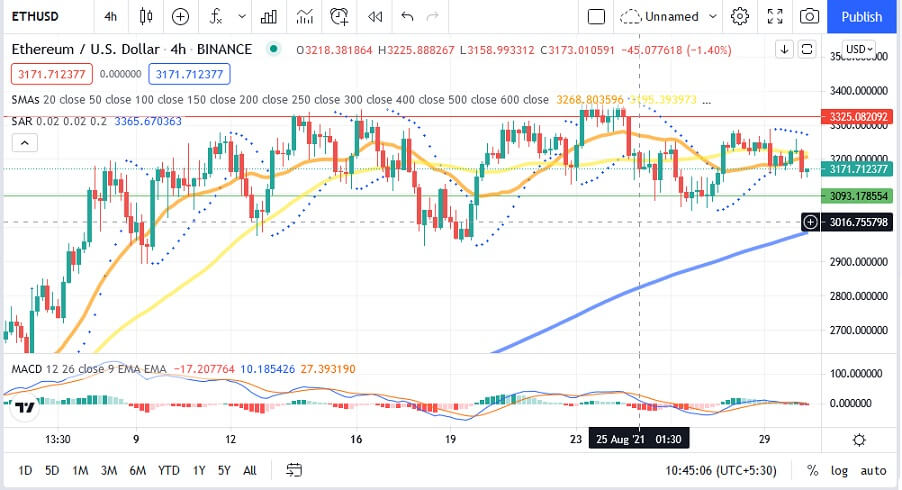Viewport: 902px width, 490px height.
Task: Take a snapshot with camera icon
Action: click(809, 16)
